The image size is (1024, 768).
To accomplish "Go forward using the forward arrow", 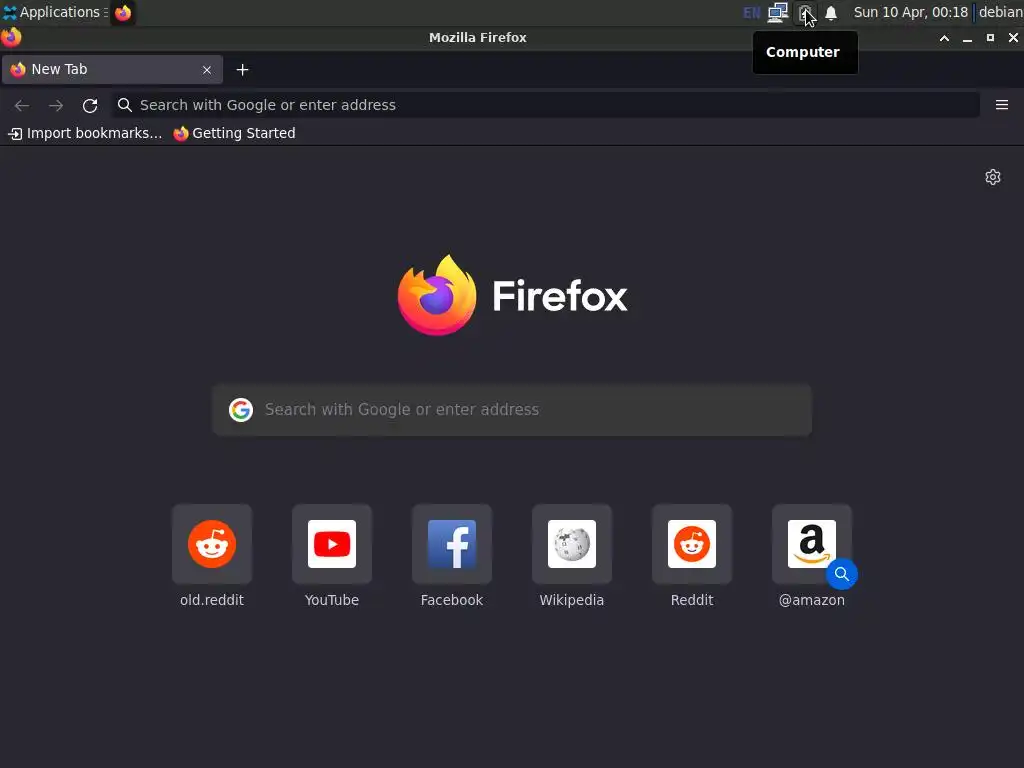I will pyautogui.click(x=56, y=105).
